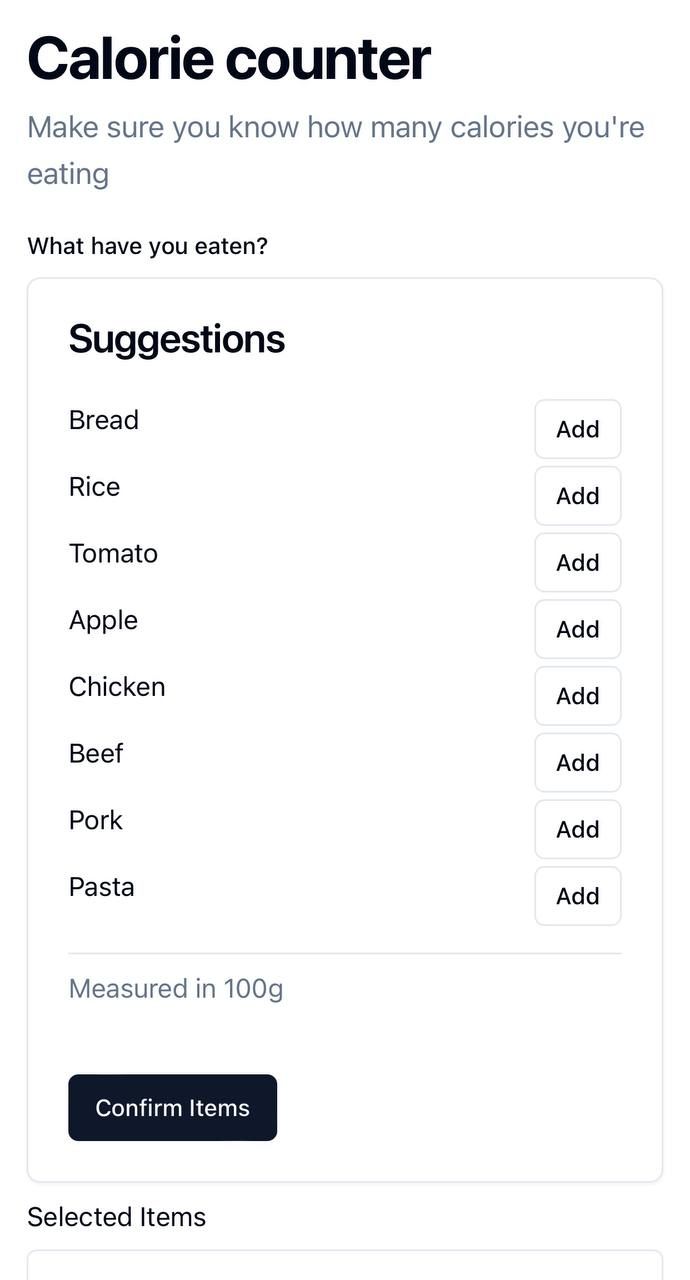Image resolution: width=690 pixels, height=1280 pixels.
Task: Confirm the selected items
Action: pyautogui.click(x=172, y=1107)
